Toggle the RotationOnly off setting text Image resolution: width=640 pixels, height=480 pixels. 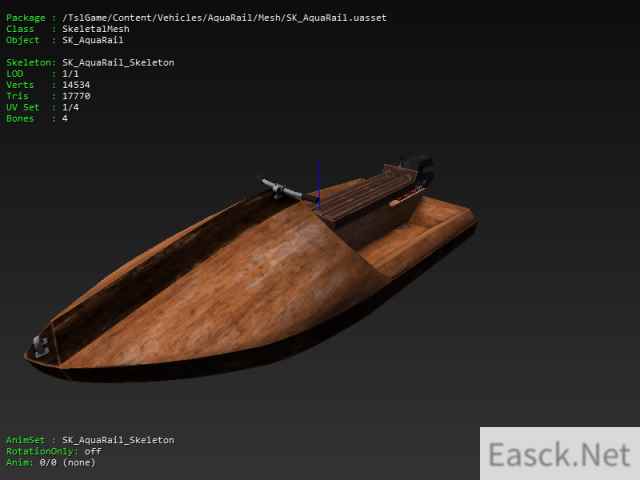click(x=53, y=451)
